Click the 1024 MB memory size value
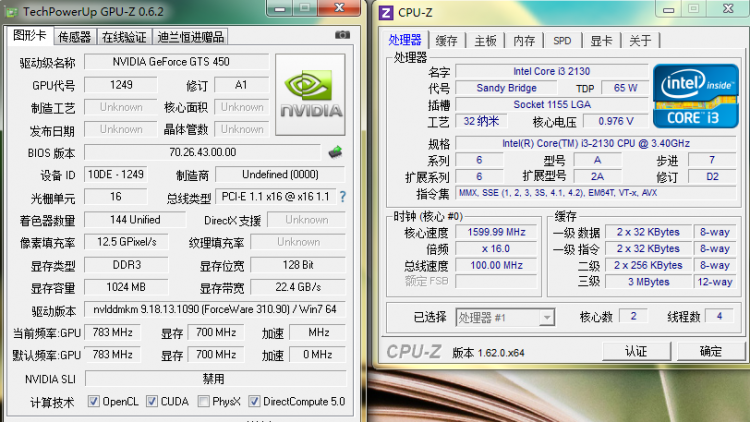This screenshot has height=422, width=750. (x=126, y=287)
